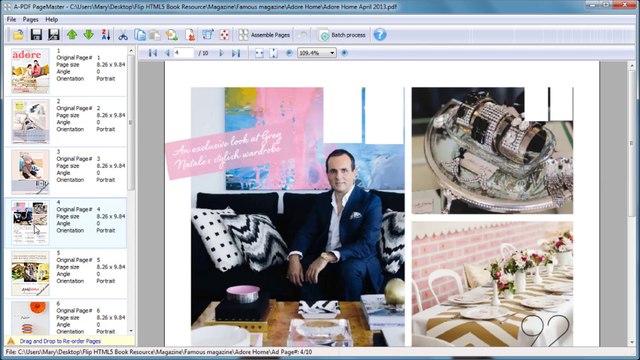Click the delete page icon
The width and height of the screenshot is (640, 360).
[x=190, y=35]
